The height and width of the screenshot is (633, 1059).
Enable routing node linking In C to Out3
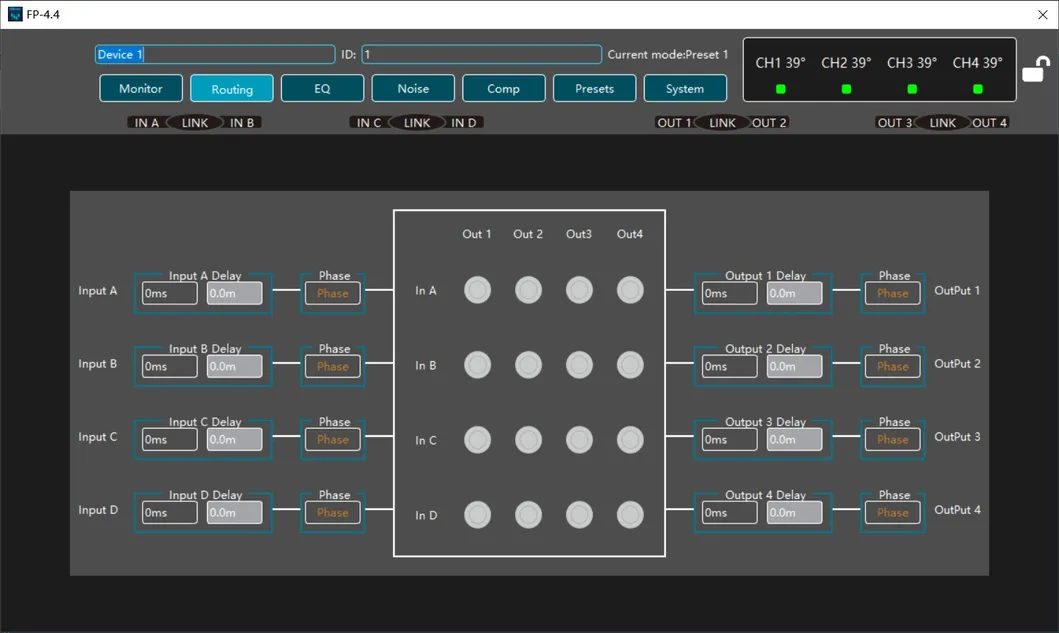tap(579, 439)
